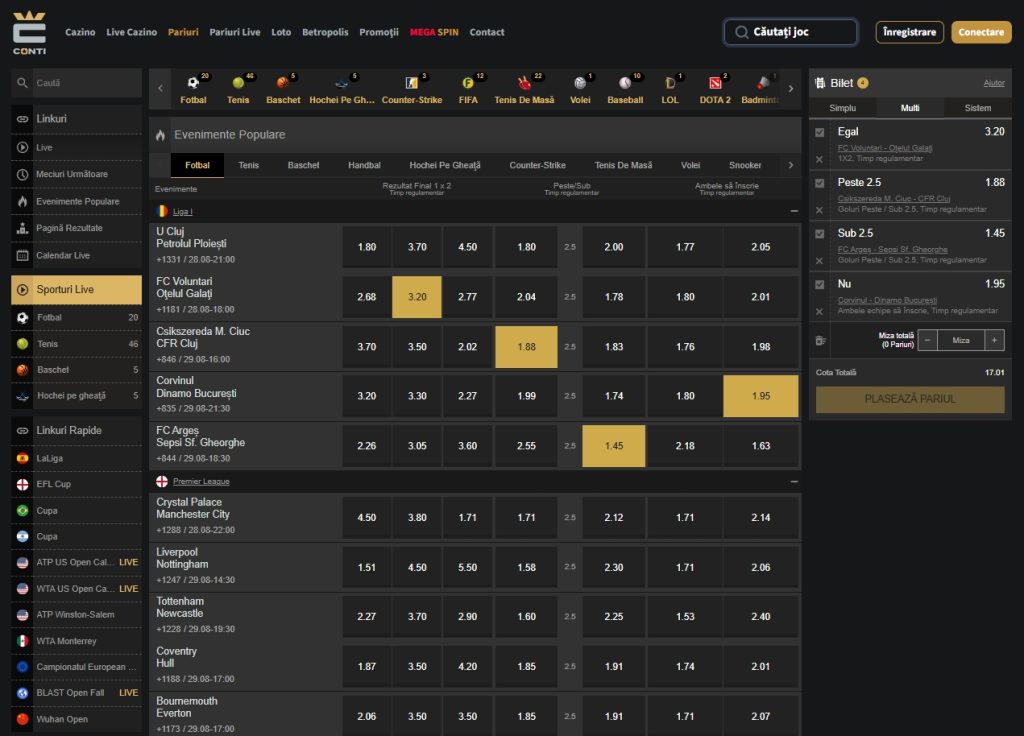Show next sports in the carousel
Viewport: 1024px width, 736px height.
click(x=791, y=89)
